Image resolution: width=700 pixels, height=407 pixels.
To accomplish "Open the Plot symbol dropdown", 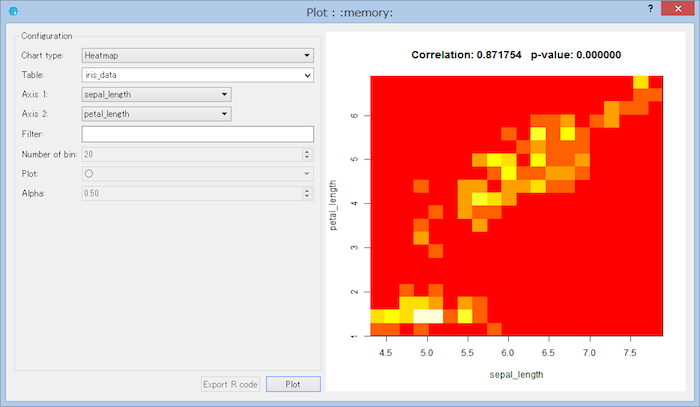I will click(x=197, y=174).
